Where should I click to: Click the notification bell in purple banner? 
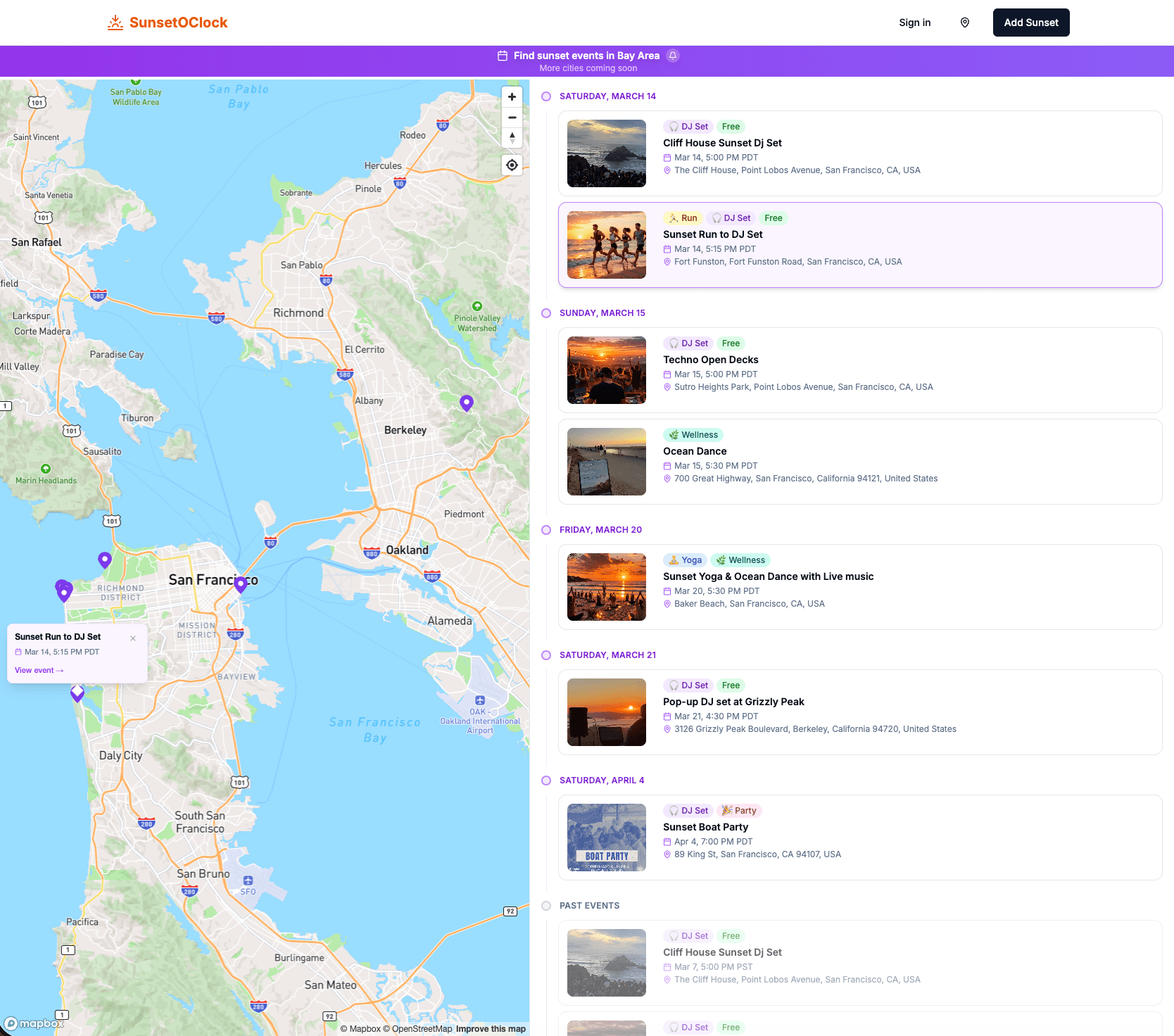coord(673,56)
